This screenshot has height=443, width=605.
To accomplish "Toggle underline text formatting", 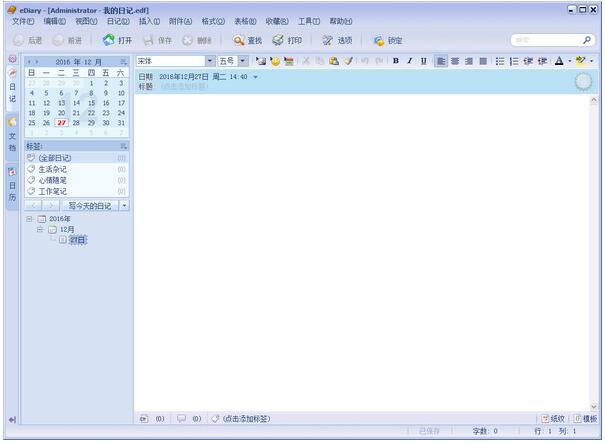I will pos(423,61).
